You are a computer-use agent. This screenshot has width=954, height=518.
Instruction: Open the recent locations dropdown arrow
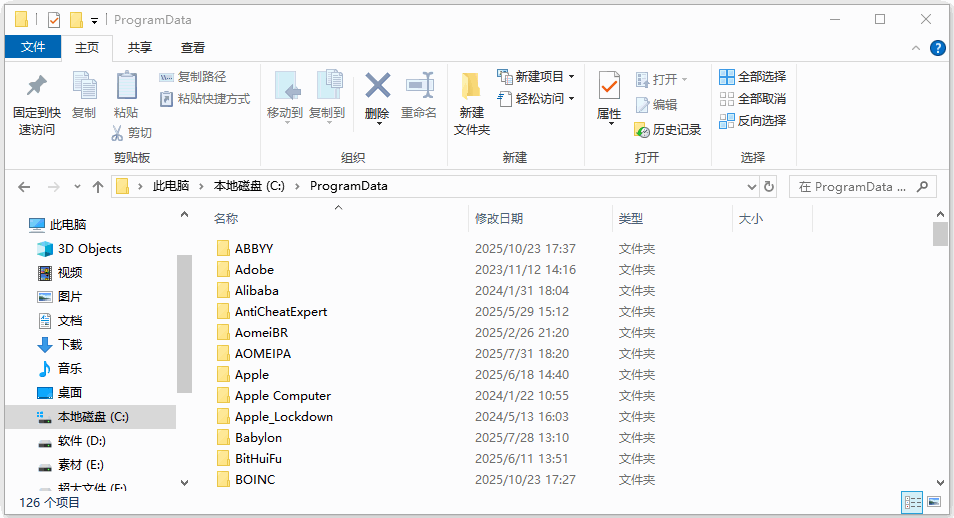[77, 187]
